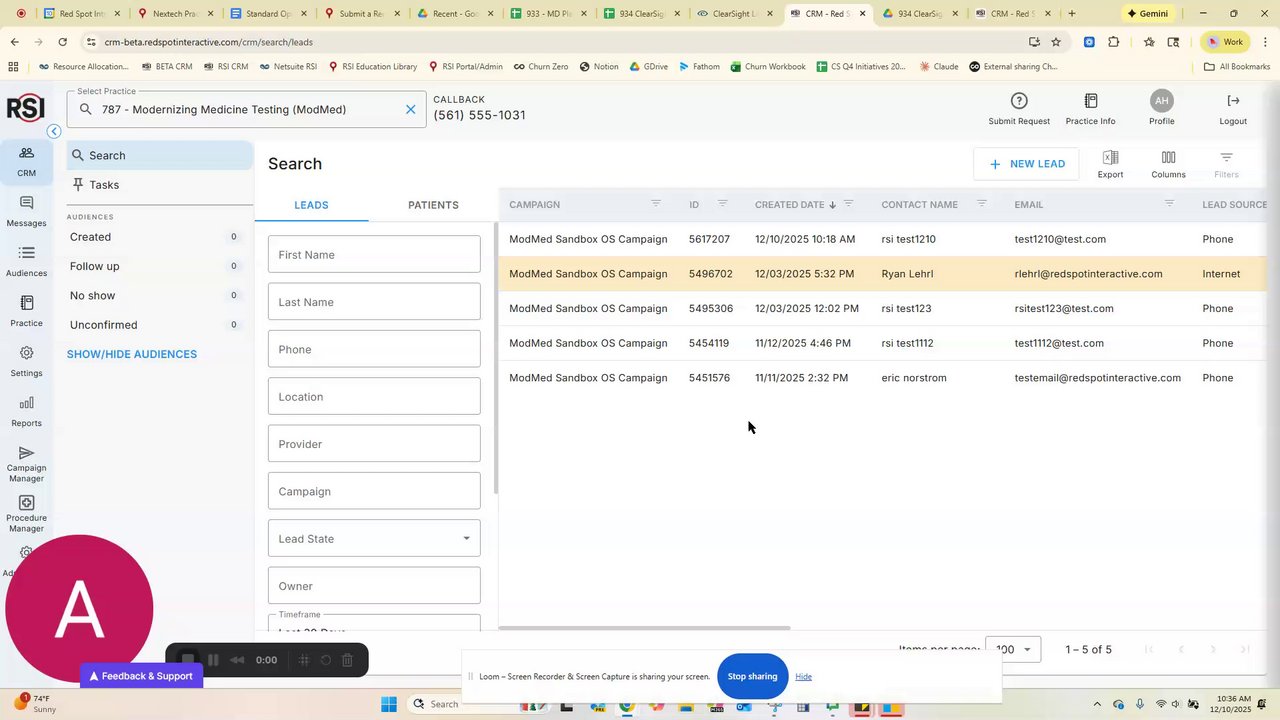Select Search in the side panel

(x=160, y=155)
